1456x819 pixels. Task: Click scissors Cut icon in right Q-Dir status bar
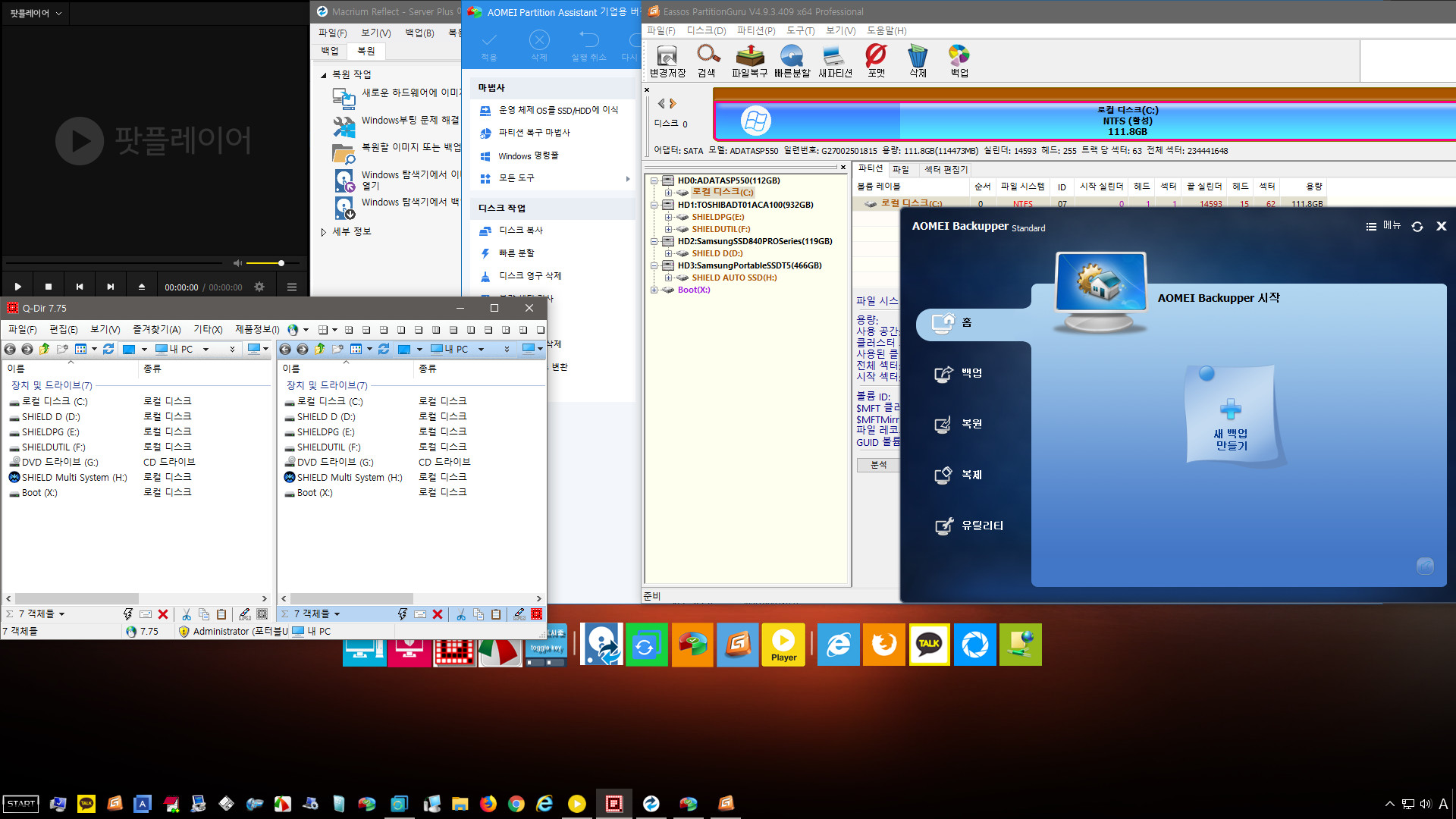(x=460, y=614)
